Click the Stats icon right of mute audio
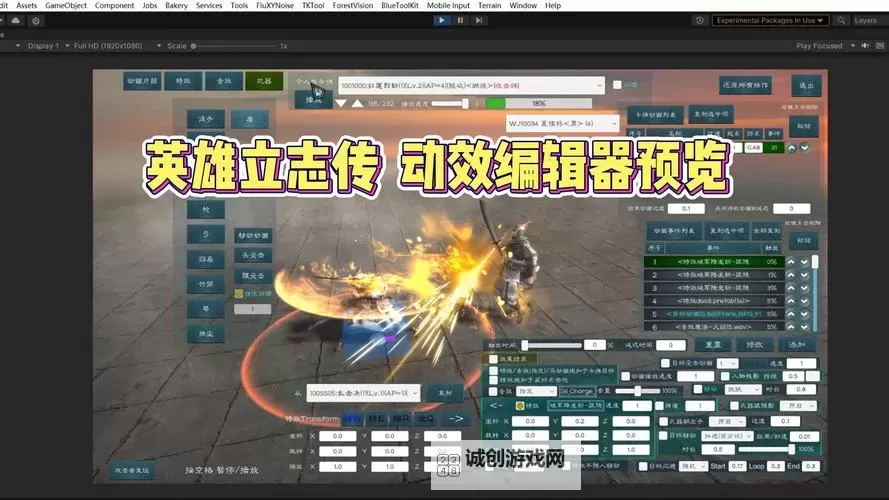This screenshot has height=500, width=889. click(879, 45)
